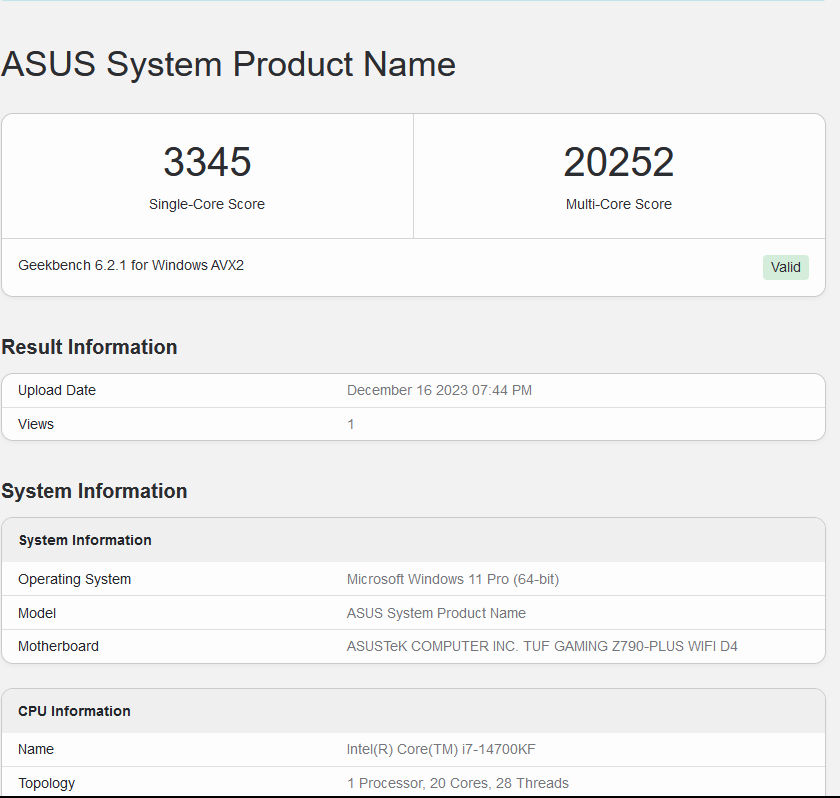Click the Topology row label

pyautogui.click(x=47, y=784)
